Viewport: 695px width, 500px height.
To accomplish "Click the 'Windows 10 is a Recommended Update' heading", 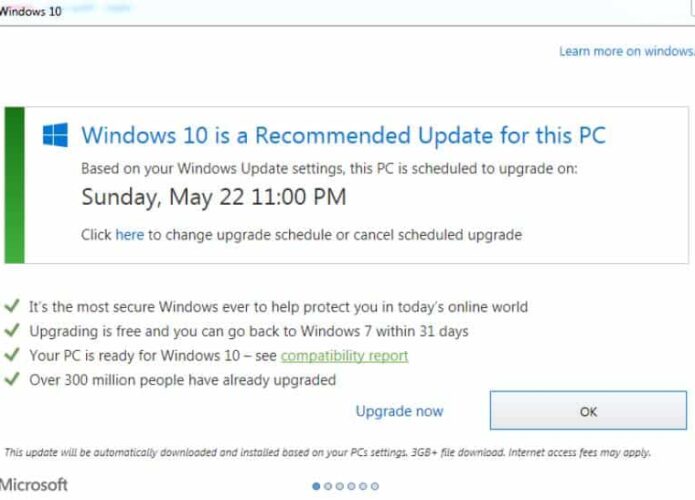I will coord(344,135).
